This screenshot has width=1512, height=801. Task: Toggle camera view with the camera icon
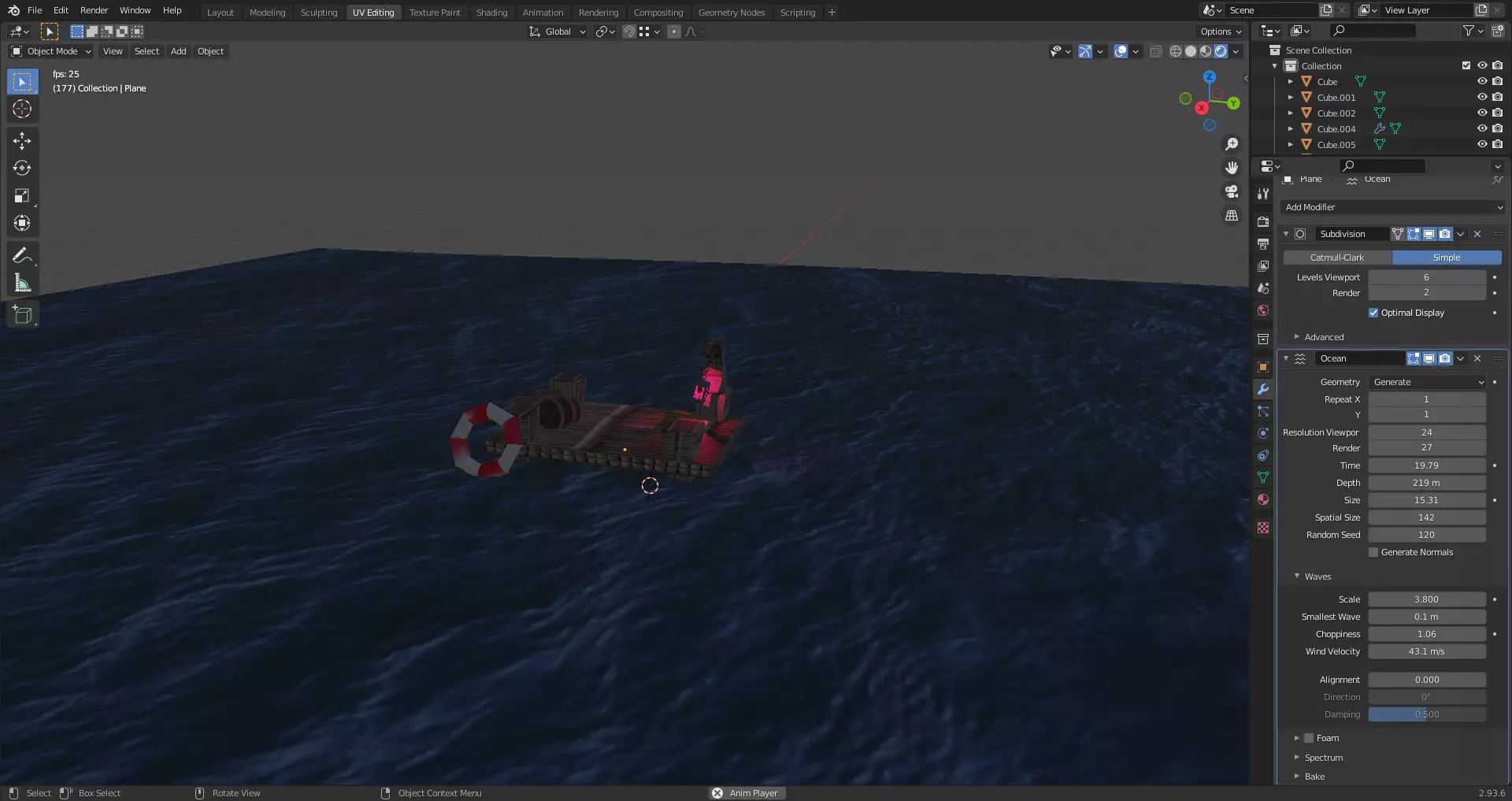[x=1232, y=191]
